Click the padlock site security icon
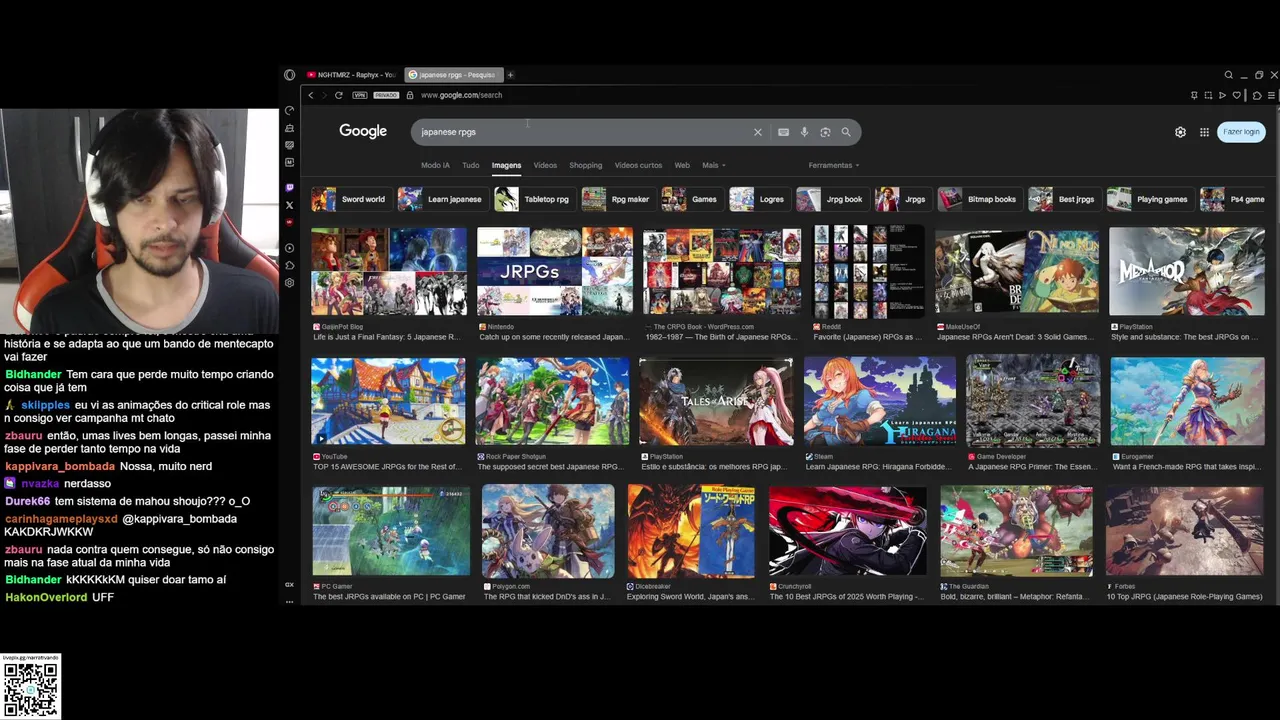The image size is (1280, 720). click(x=410, y=95)
